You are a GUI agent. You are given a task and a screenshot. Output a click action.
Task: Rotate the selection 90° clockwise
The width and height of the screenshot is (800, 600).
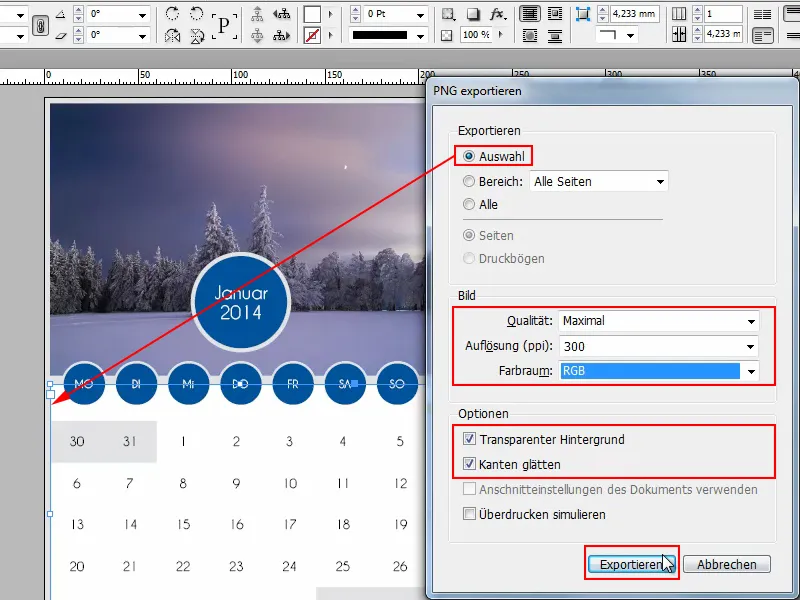(172, 14)
